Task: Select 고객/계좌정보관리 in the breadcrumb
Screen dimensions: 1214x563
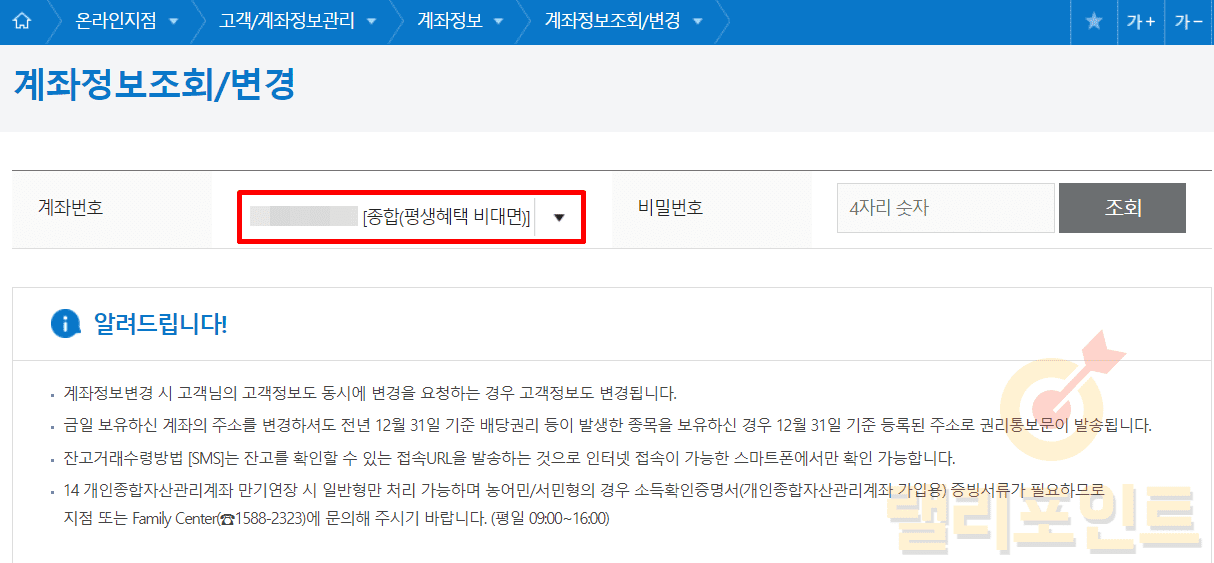Action: tap(286, 21)
